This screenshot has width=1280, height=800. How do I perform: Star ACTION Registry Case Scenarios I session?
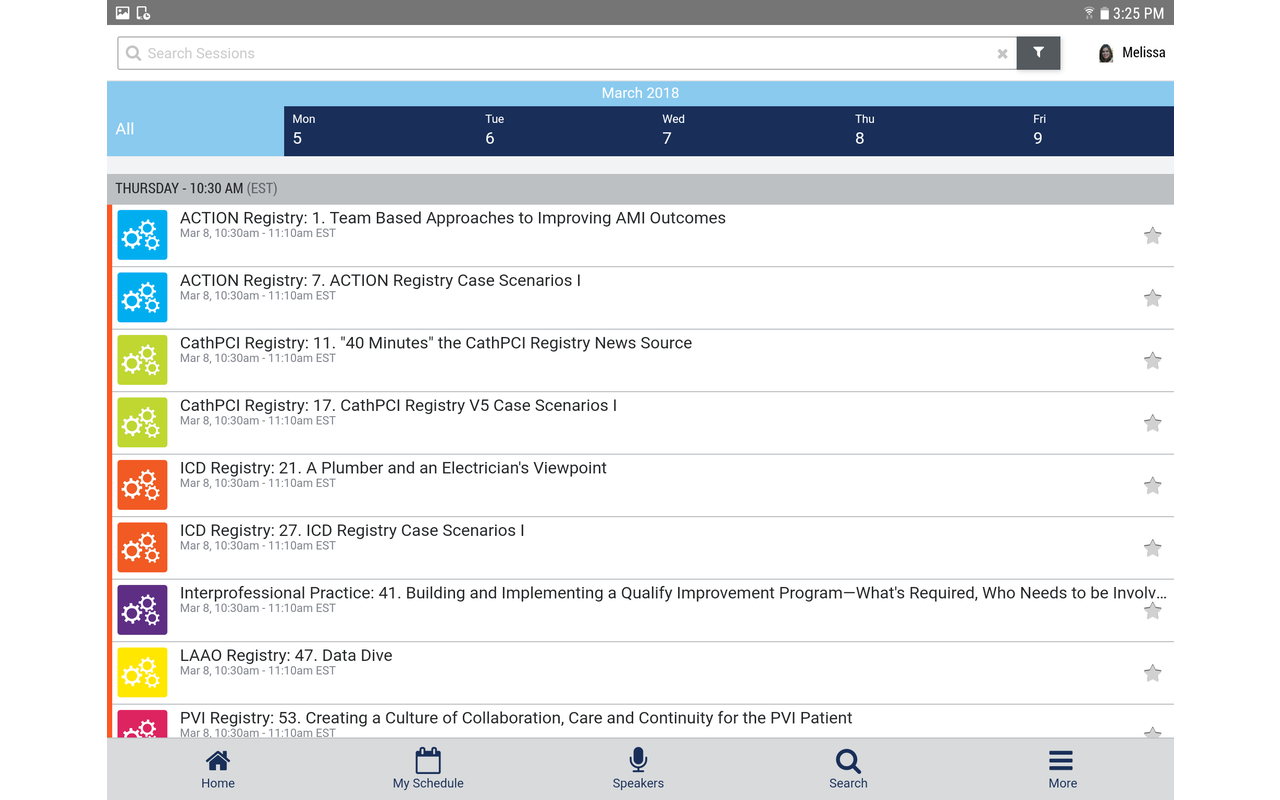[1152, 298]
